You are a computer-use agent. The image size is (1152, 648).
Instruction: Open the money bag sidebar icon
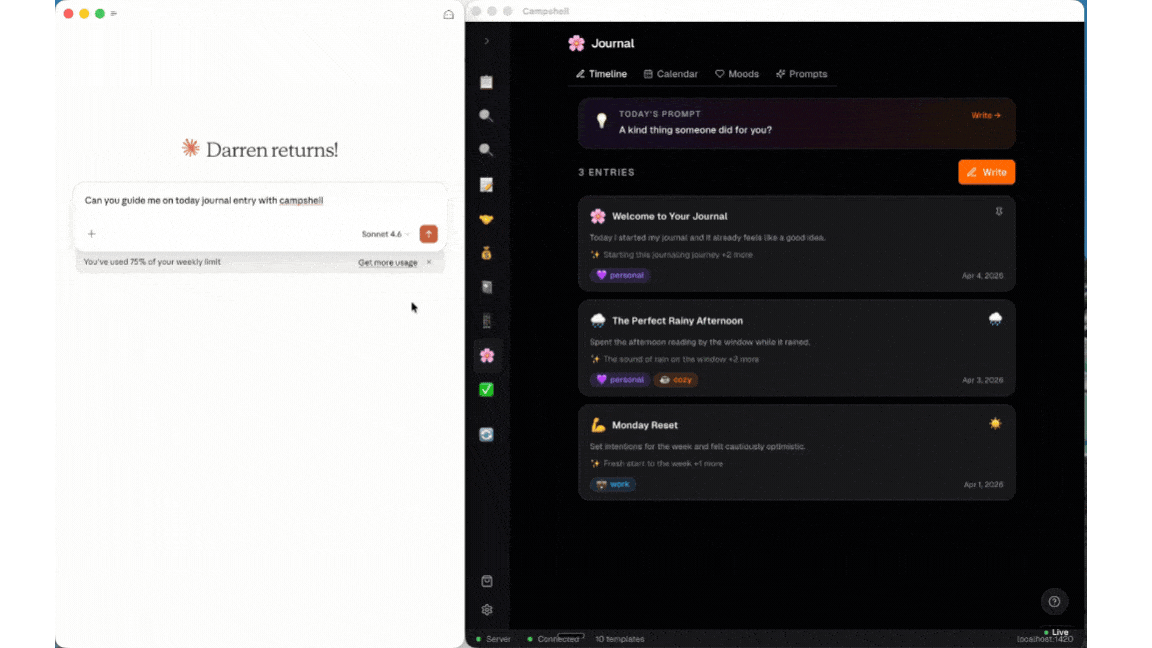486,253
